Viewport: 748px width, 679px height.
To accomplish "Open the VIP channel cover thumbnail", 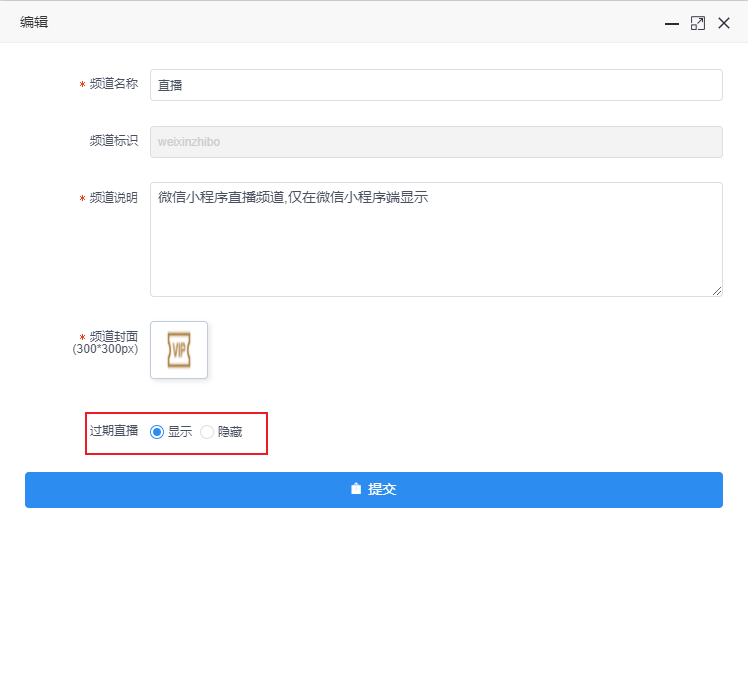I will pyautogui.click(x=179, y=350).
